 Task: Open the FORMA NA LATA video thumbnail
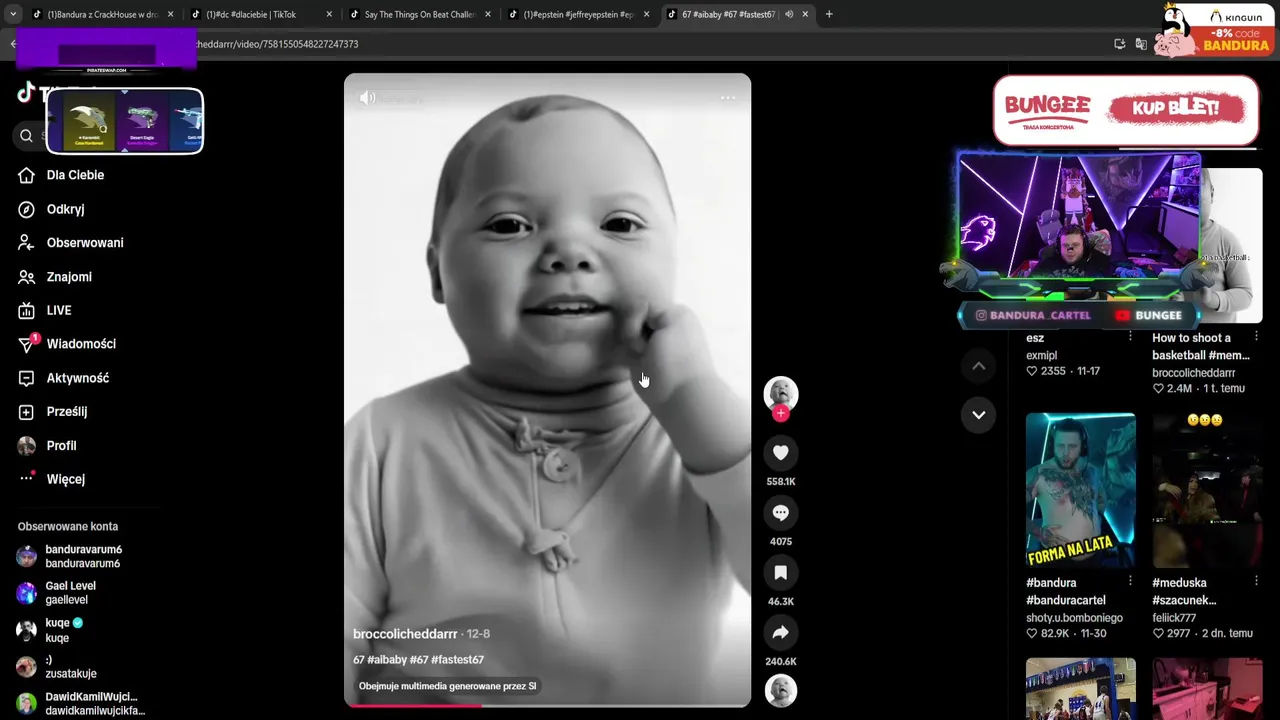(1081, 490)
